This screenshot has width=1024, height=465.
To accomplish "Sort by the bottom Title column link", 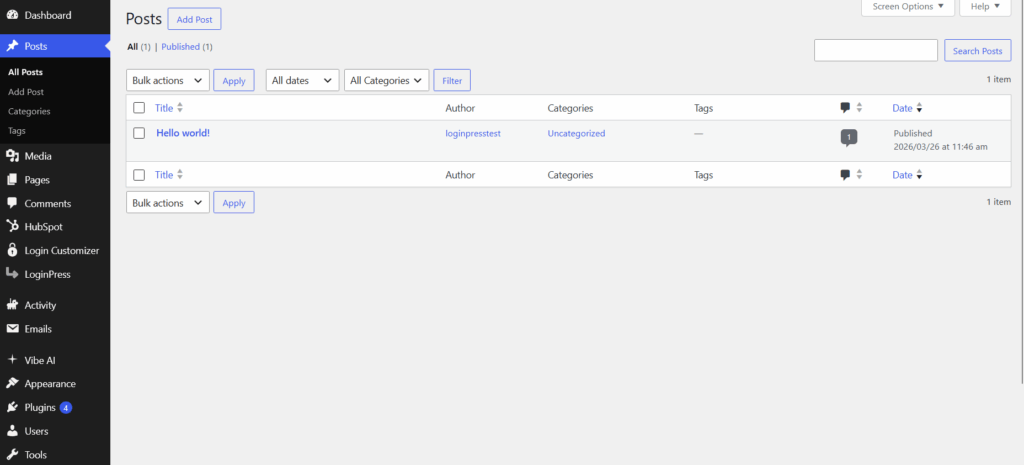I will point(164,174).
